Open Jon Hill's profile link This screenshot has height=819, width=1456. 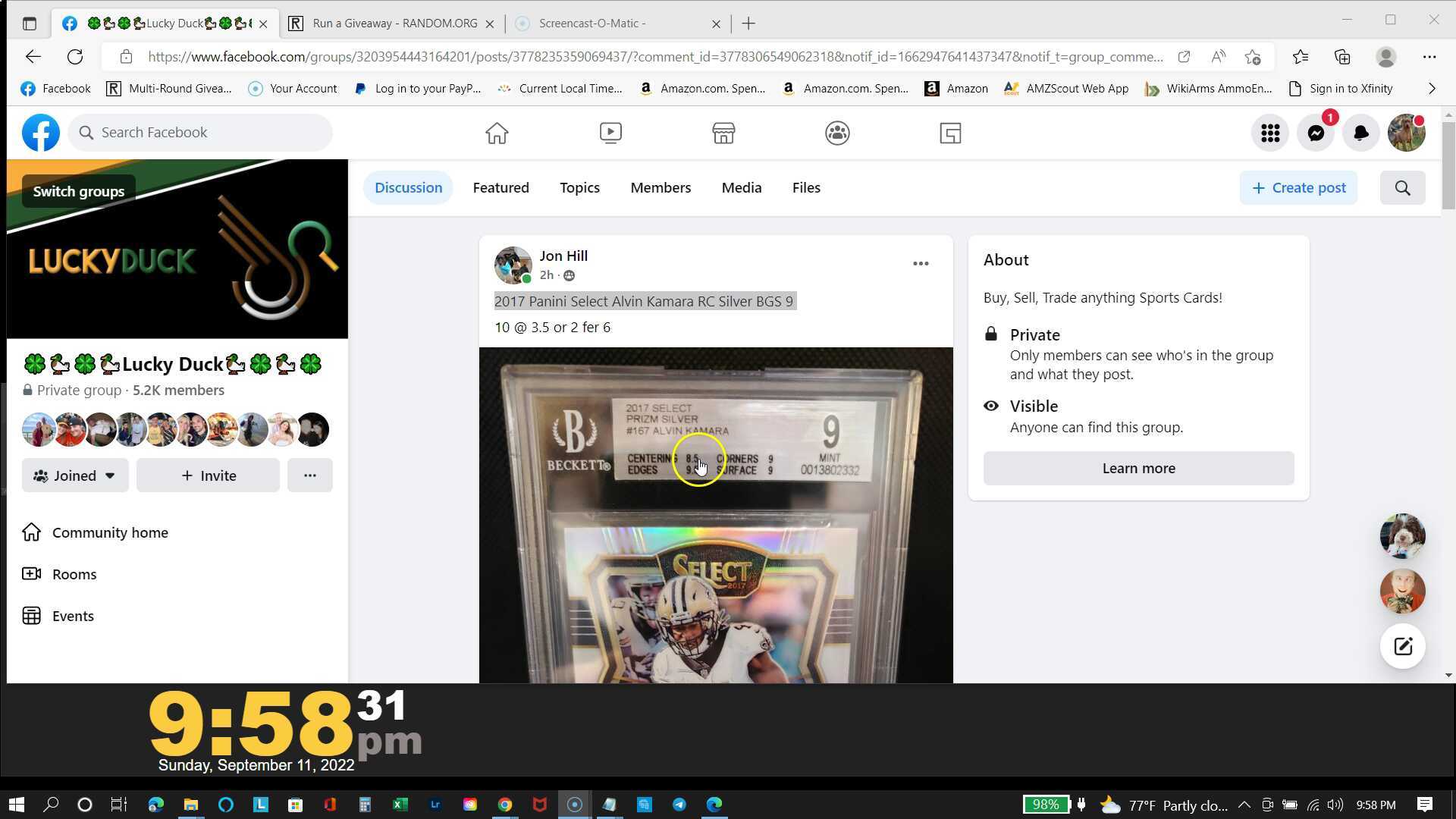(x=563, y=256)
